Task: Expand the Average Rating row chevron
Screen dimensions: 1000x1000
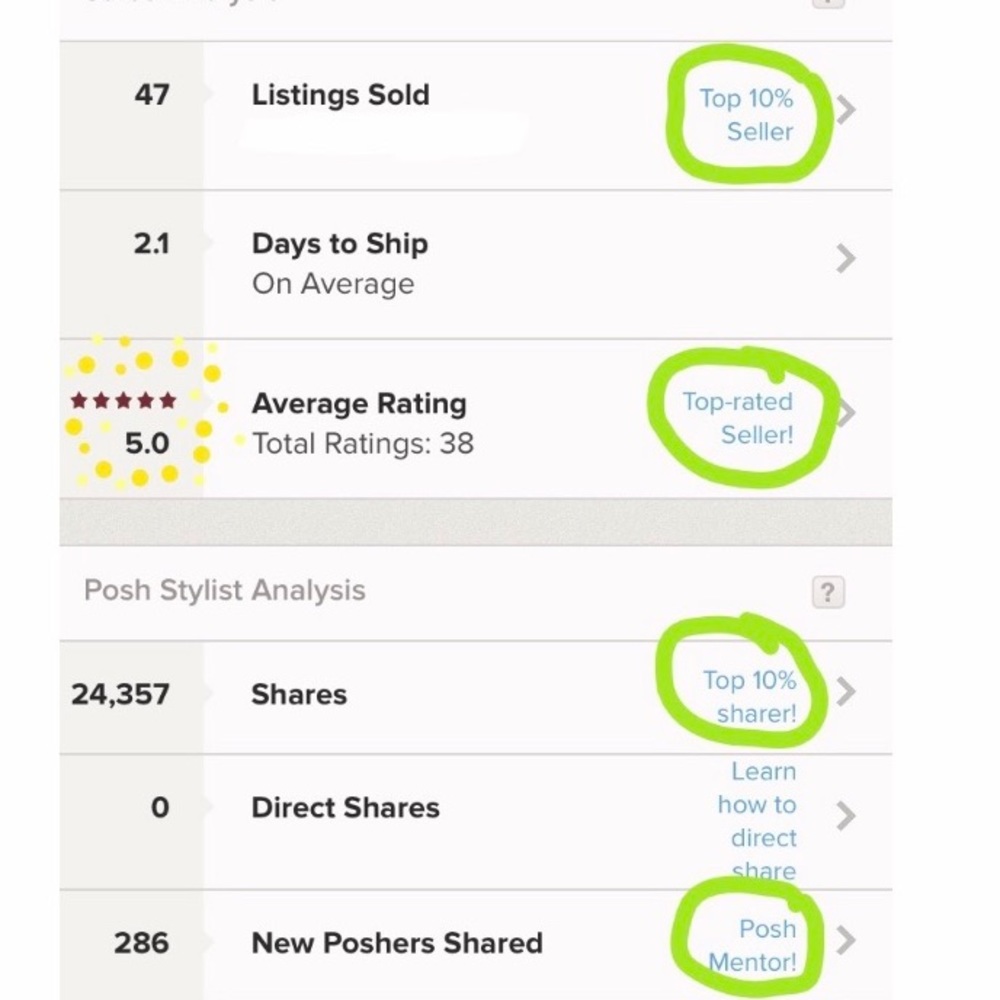Action: coord(847,412)
